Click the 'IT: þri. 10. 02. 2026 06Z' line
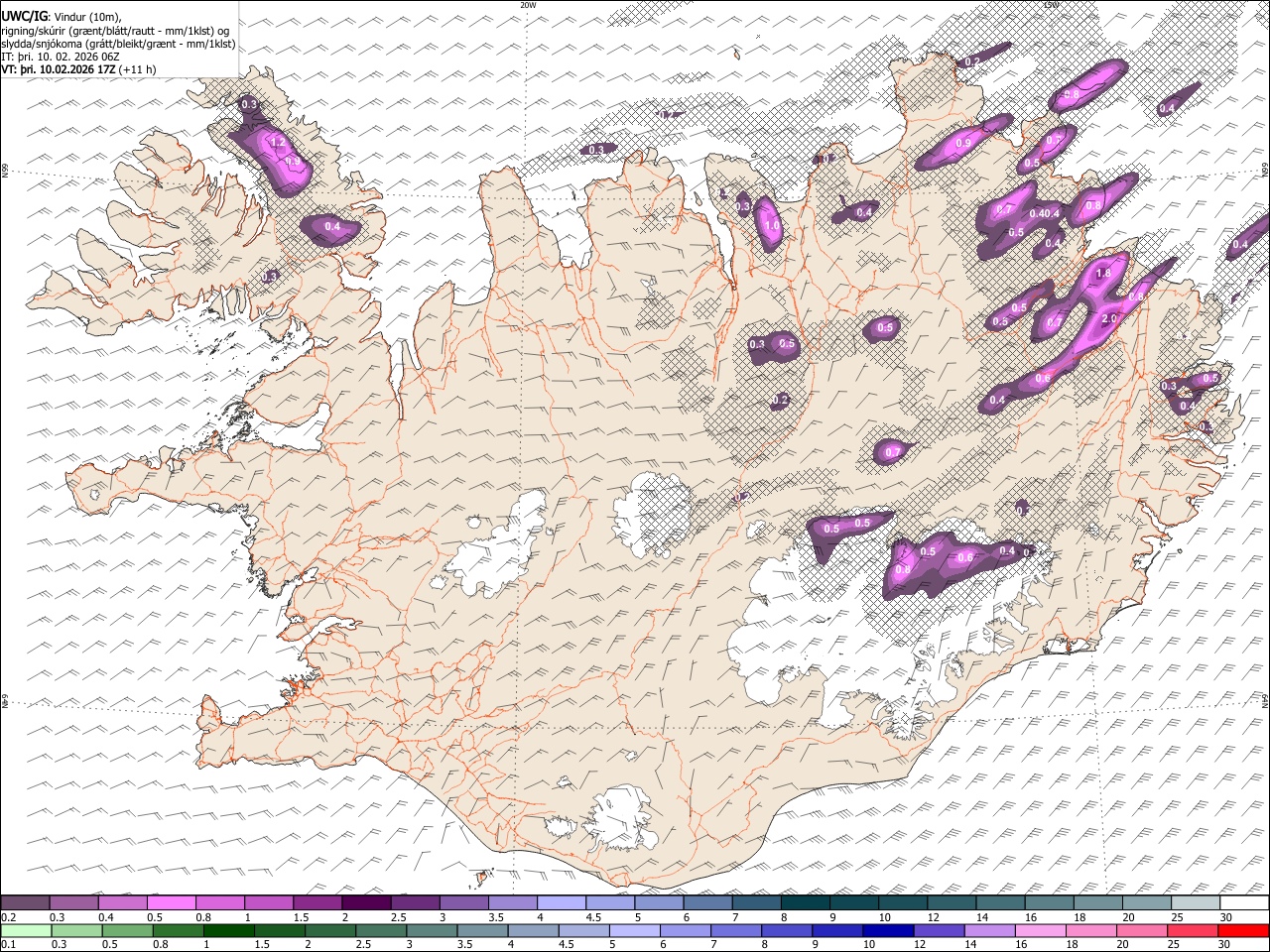1270x952 pixels. coord(61,57)
